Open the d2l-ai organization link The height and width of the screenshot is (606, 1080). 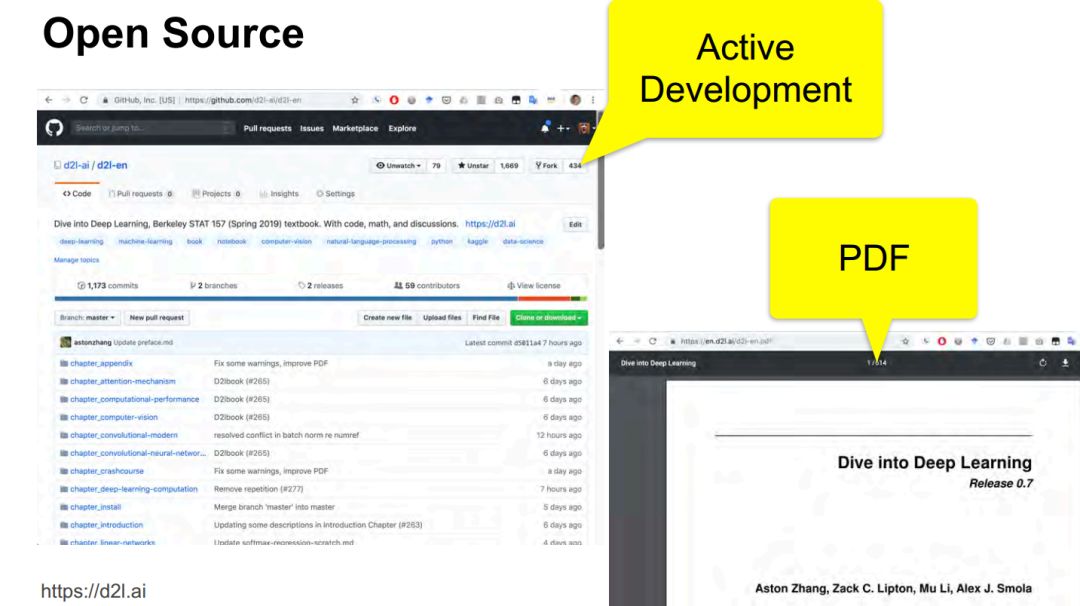[76, 165]
